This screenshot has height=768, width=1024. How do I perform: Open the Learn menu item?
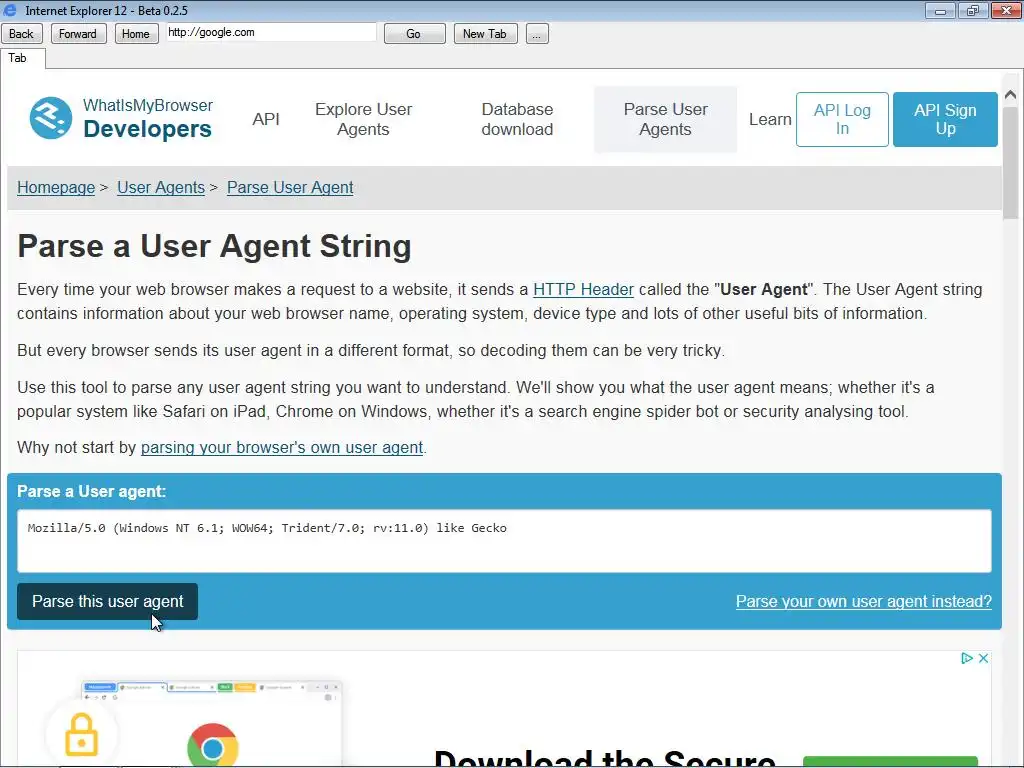770,120
